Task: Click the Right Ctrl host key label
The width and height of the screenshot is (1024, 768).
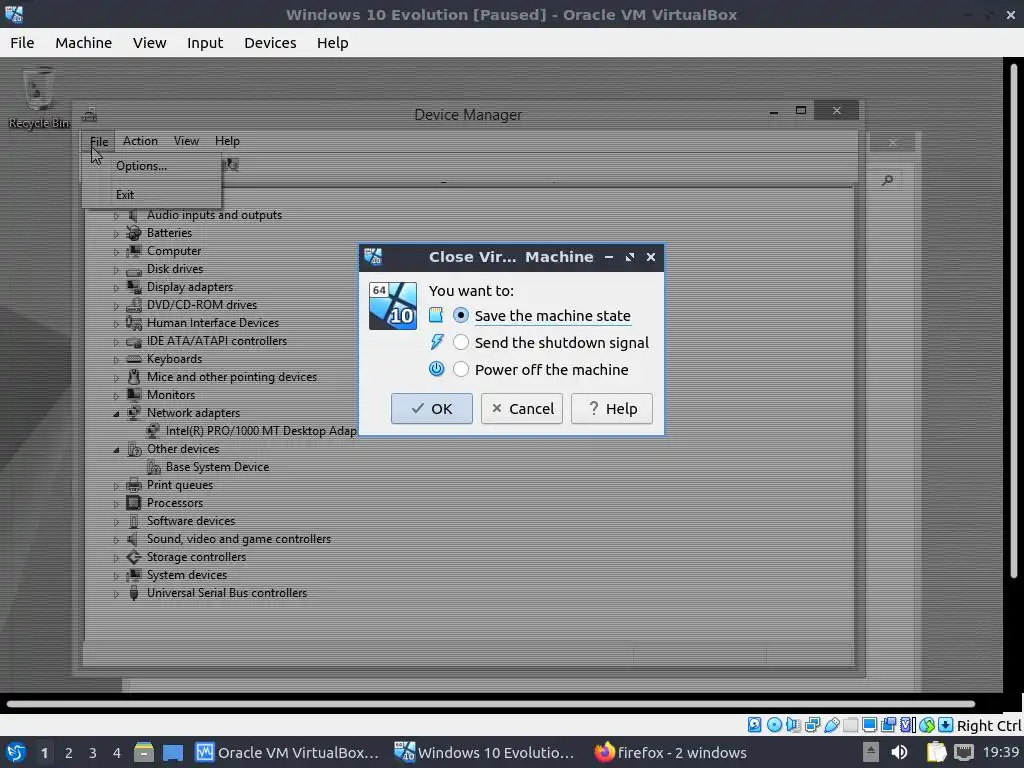Action: tap(989, 726)
